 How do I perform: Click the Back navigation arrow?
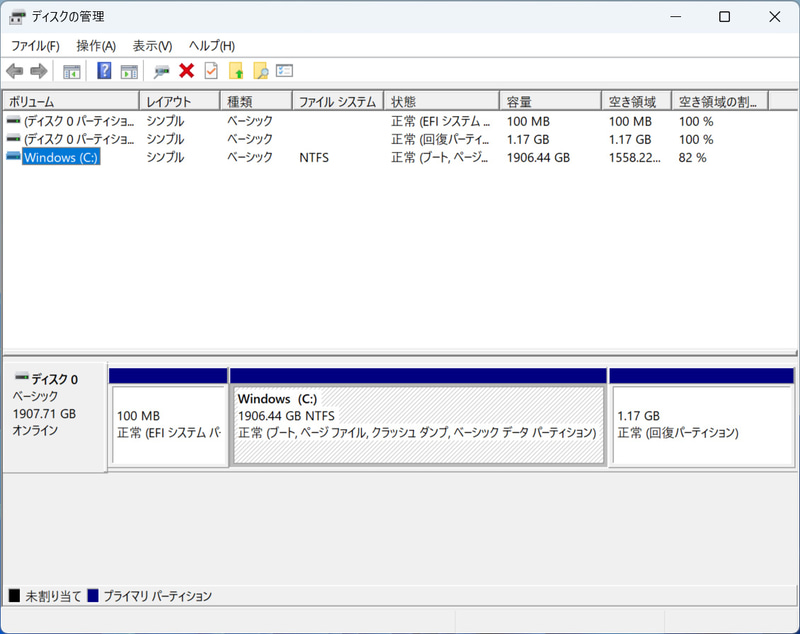point(14,70)
